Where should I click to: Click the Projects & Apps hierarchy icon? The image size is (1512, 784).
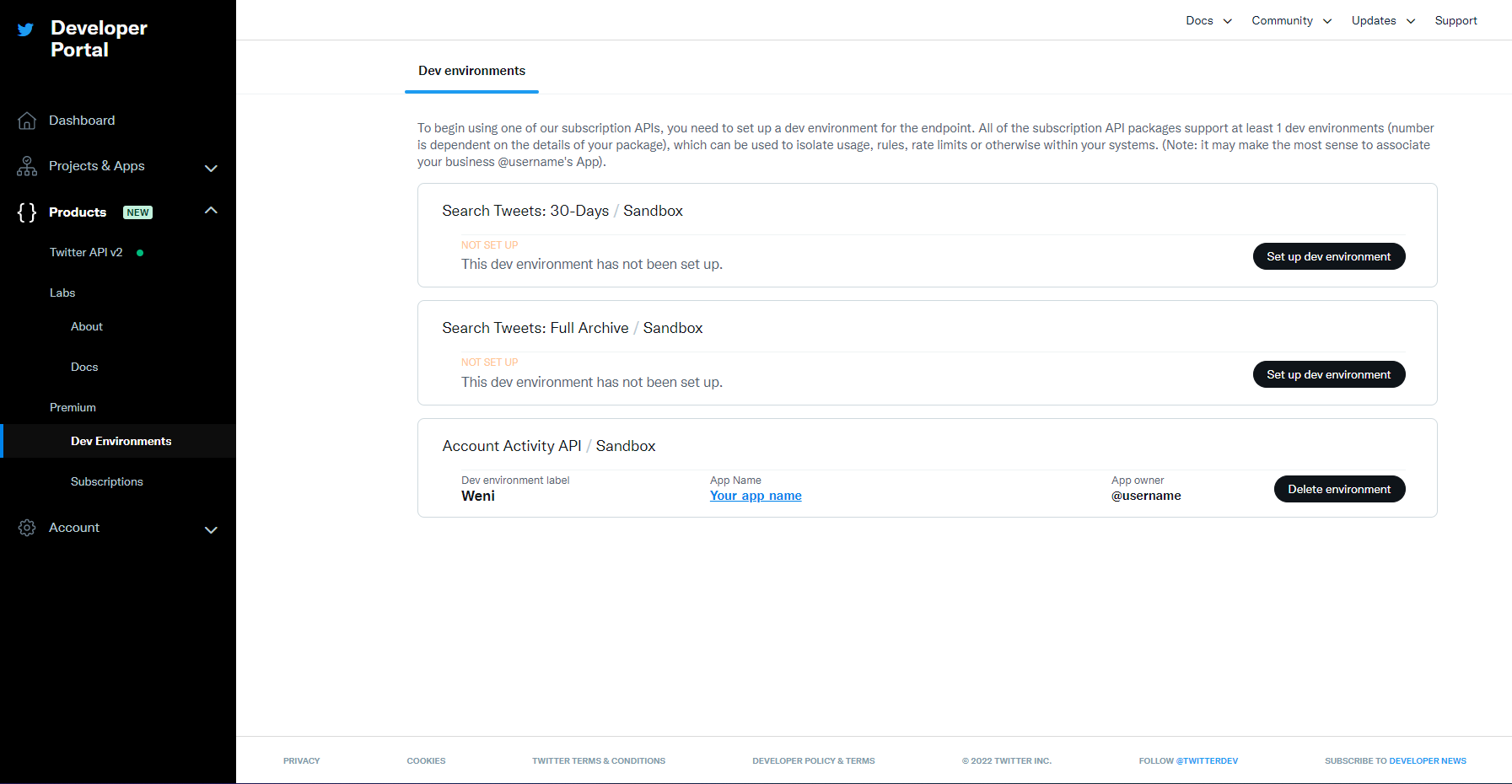pos(27,166)
